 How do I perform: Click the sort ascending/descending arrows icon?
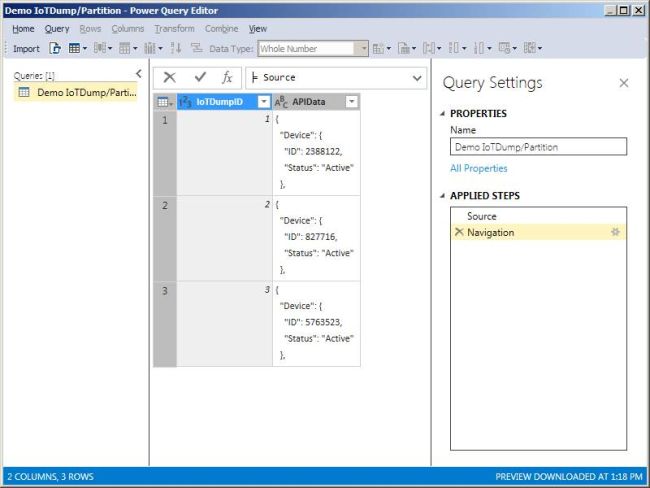click(176, 48)
